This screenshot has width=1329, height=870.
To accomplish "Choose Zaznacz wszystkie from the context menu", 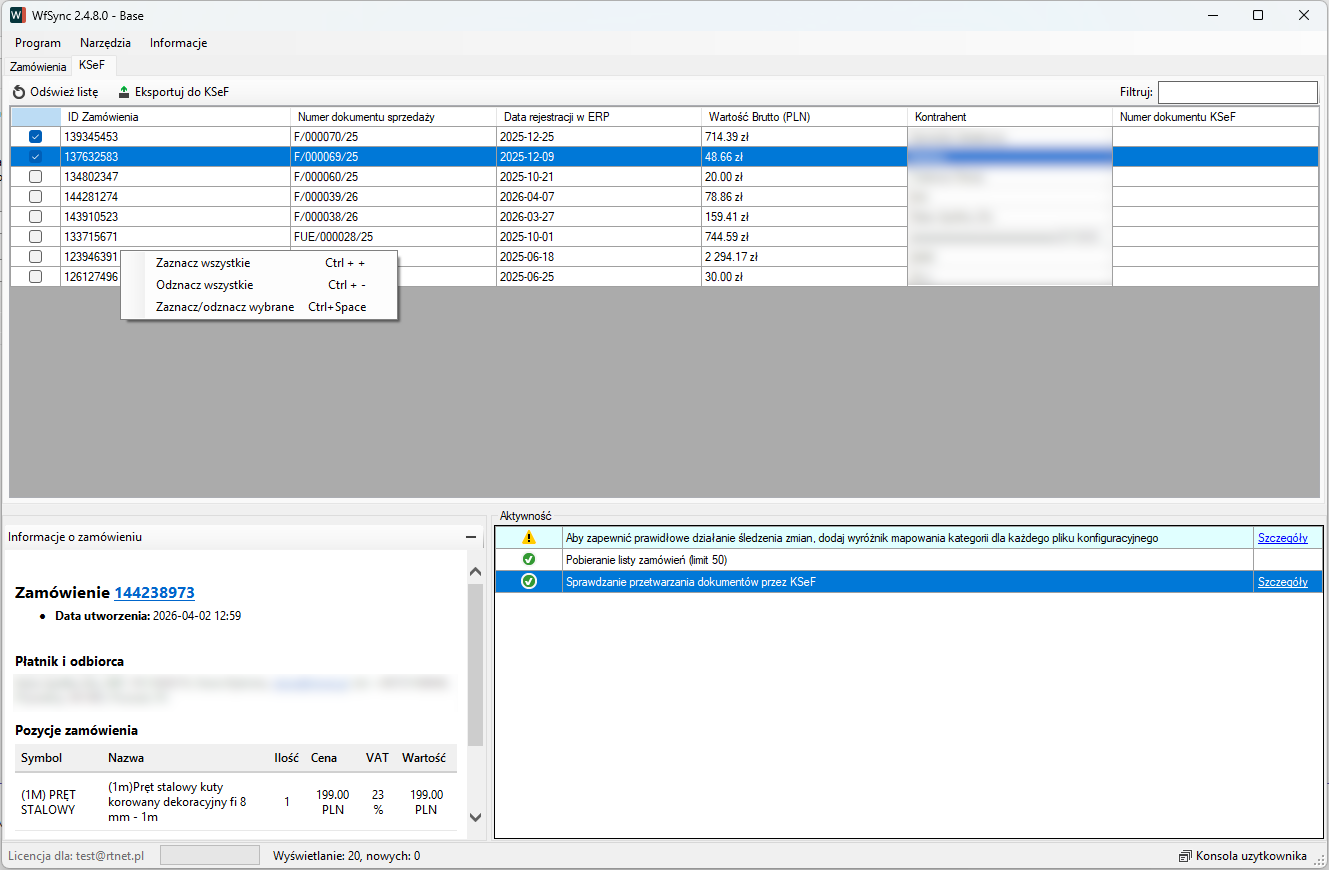I will pos(203,263).
